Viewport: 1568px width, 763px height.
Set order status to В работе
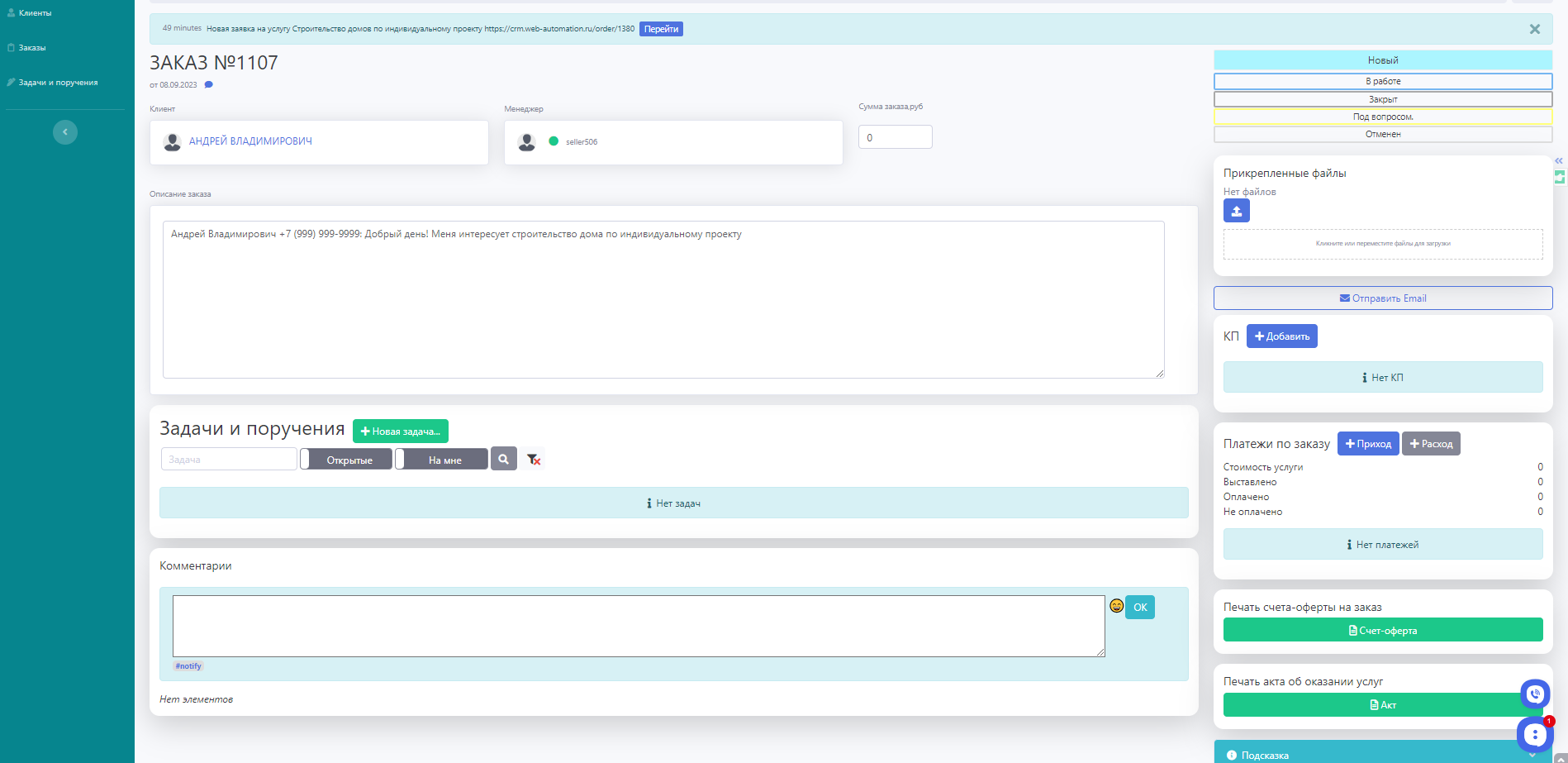pos(1382,81)
